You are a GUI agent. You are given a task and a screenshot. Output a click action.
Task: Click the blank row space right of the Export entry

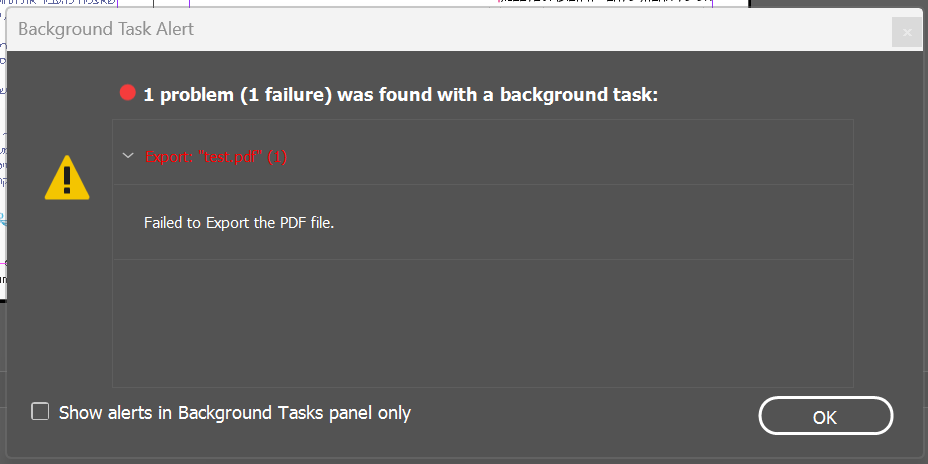pos(570,156)
